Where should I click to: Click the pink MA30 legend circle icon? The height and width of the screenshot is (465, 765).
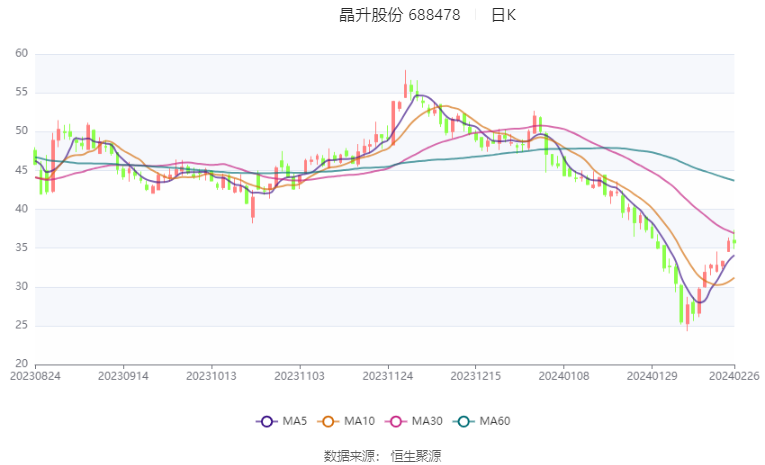[x=396, y=422]
